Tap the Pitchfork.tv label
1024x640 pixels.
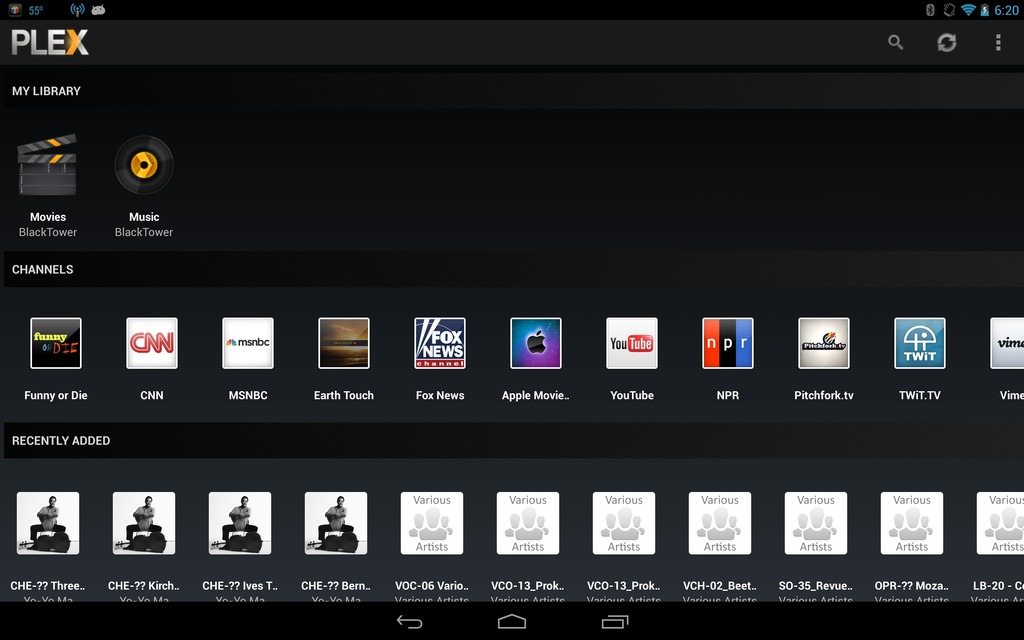tap(824, 395)
